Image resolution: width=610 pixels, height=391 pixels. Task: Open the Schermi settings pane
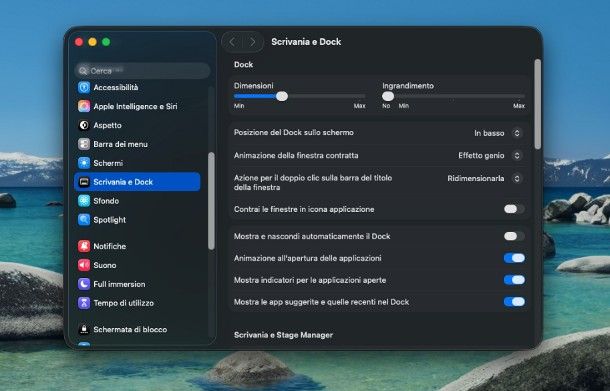point(137,163)
